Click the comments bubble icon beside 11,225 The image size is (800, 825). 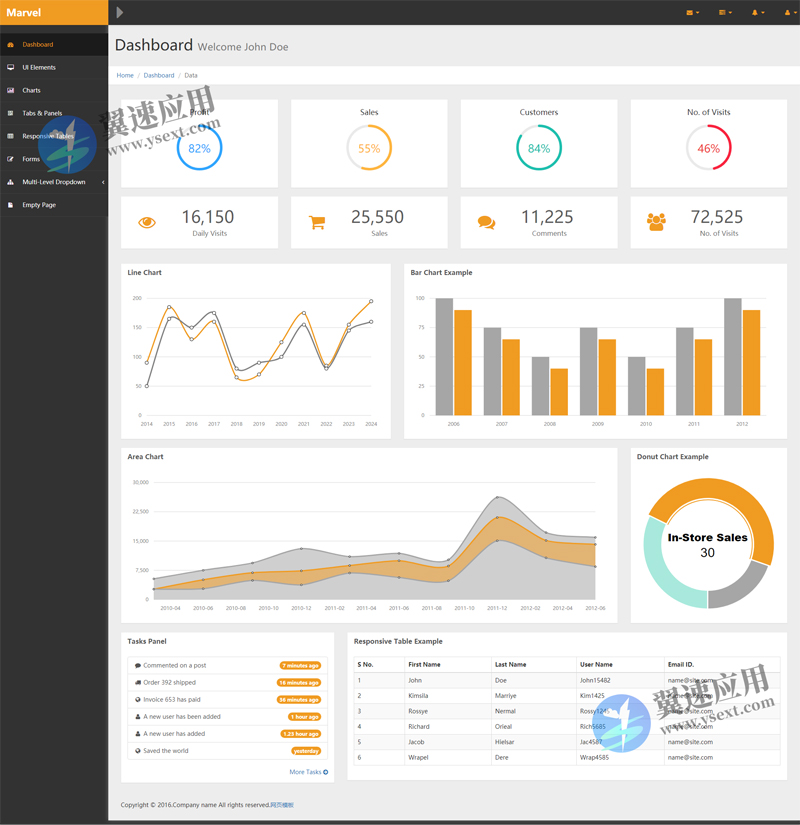tap(486, 223)
